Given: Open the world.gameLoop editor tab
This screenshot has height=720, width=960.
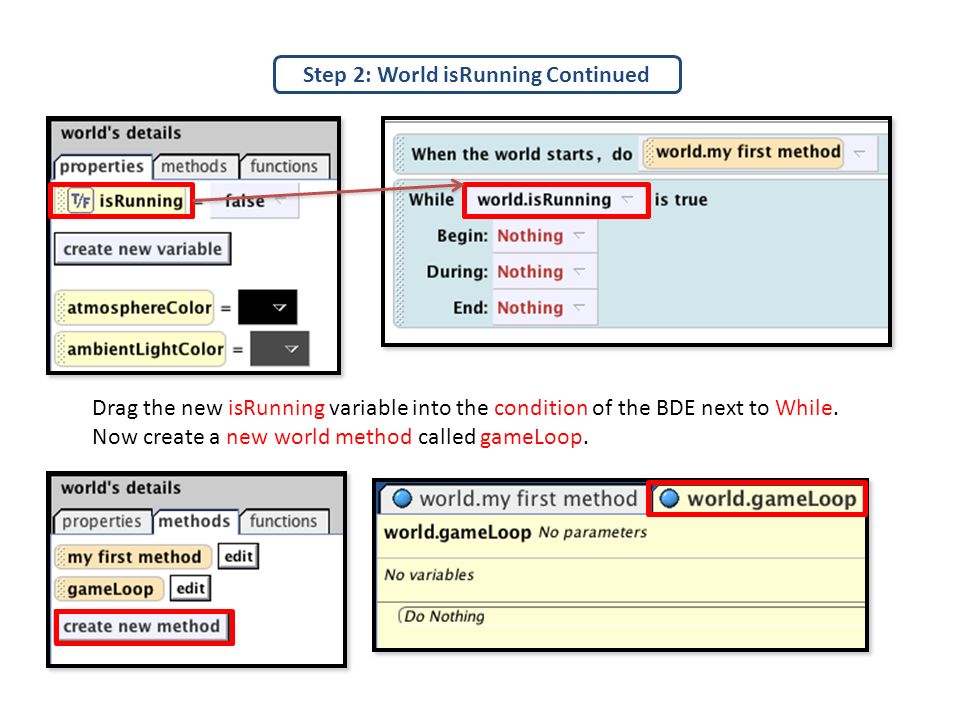Looking at the screenshot, I should [x=757, y=498].
